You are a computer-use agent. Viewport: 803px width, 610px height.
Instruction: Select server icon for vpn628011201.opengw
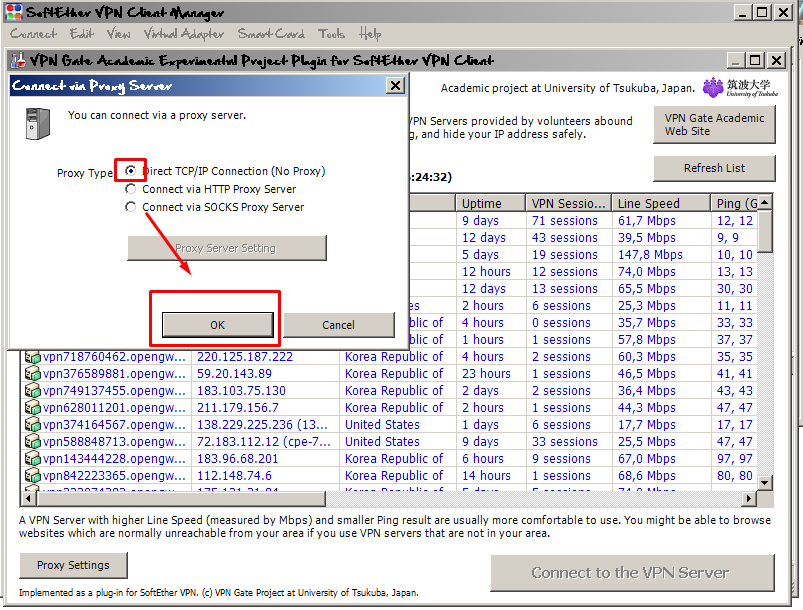[33, 407]
